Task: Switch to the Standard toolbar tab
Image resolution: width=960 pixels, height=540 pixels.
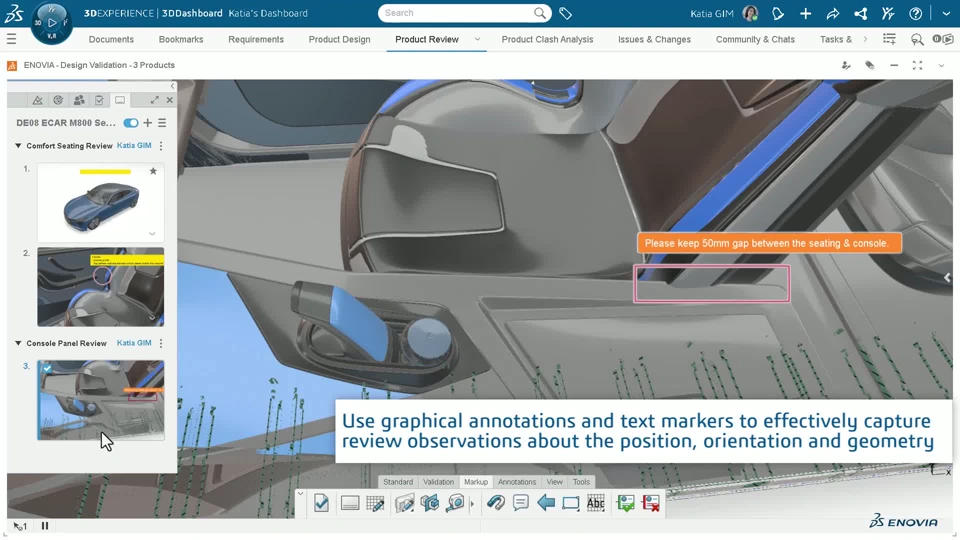Action: point(398,482)
